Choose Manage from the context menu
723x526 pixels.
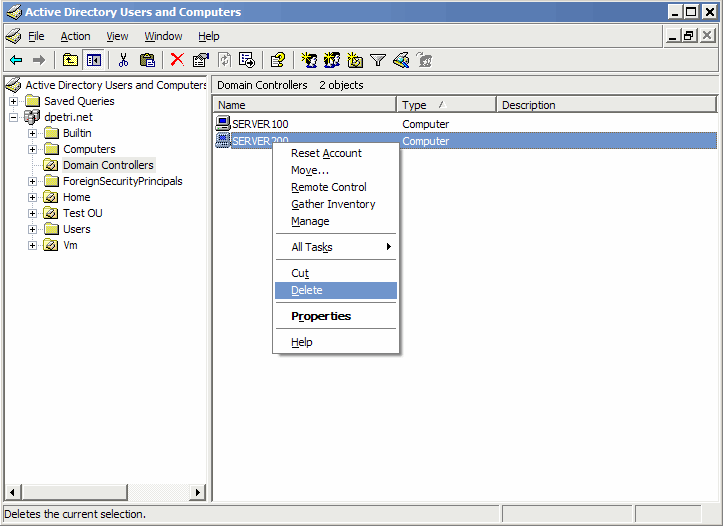coord(336,221)
